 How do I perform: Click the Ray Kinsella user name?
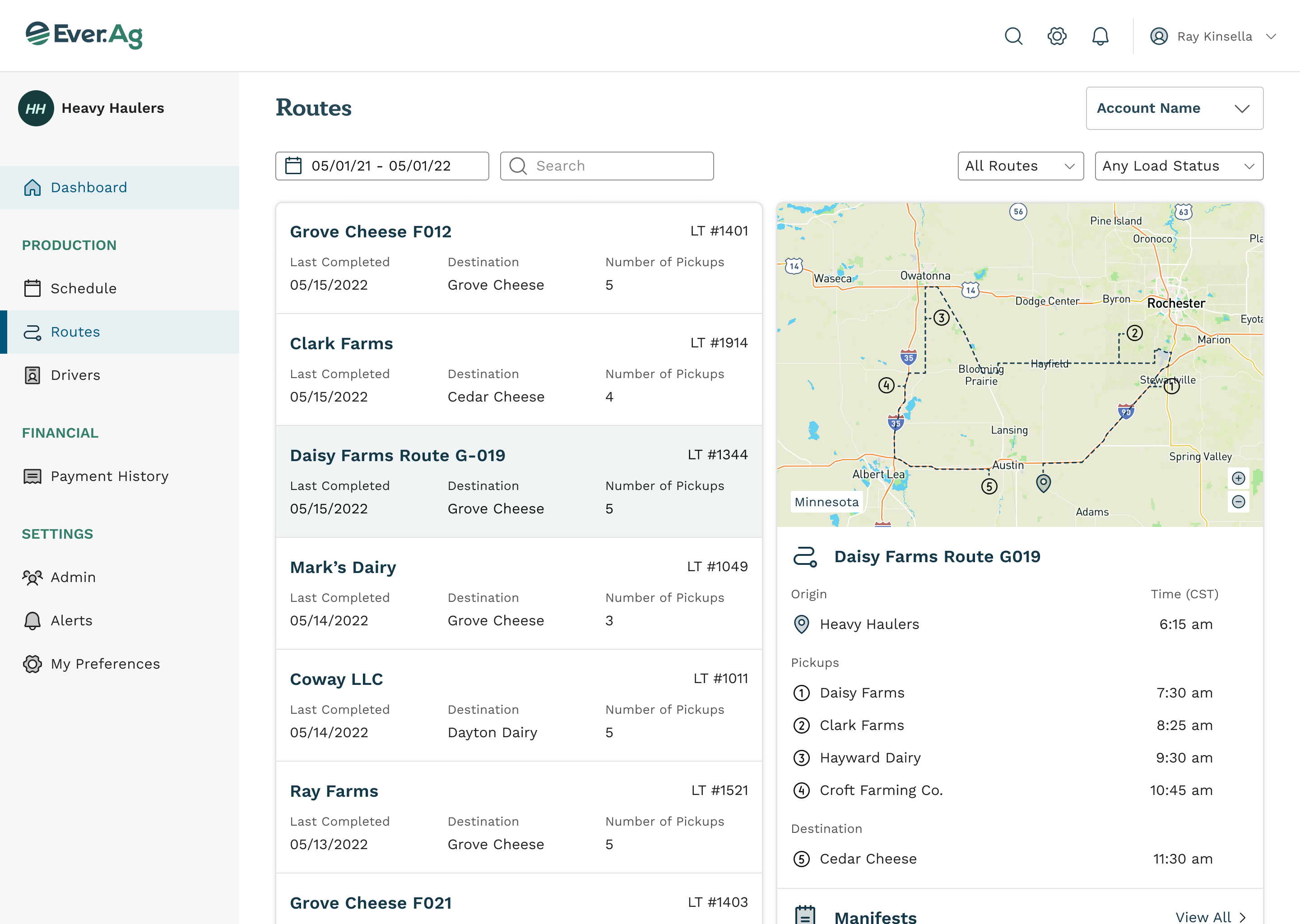[x=1215, y=37]
